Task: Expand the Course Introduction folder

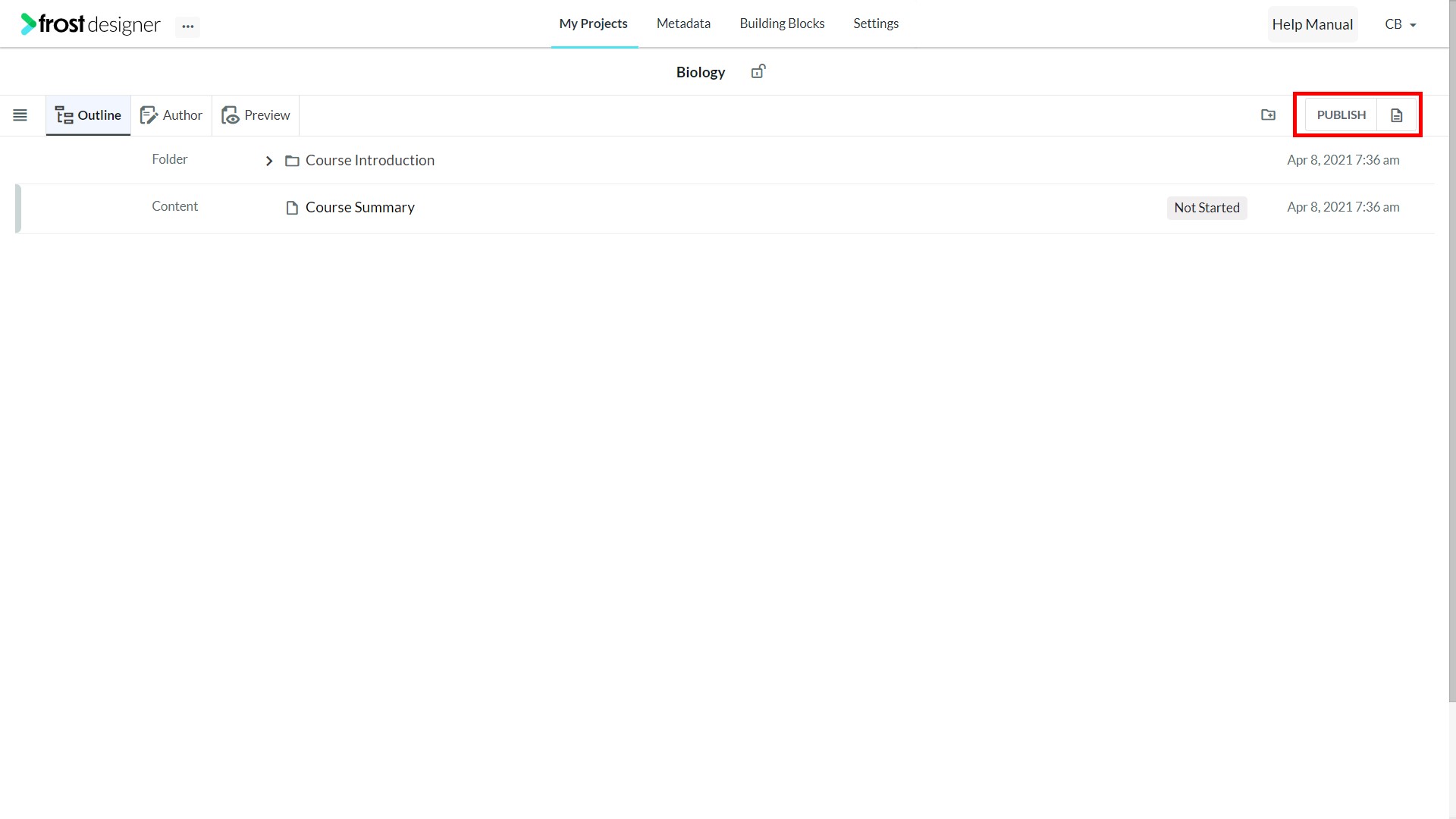Action: tap(269, 161)
